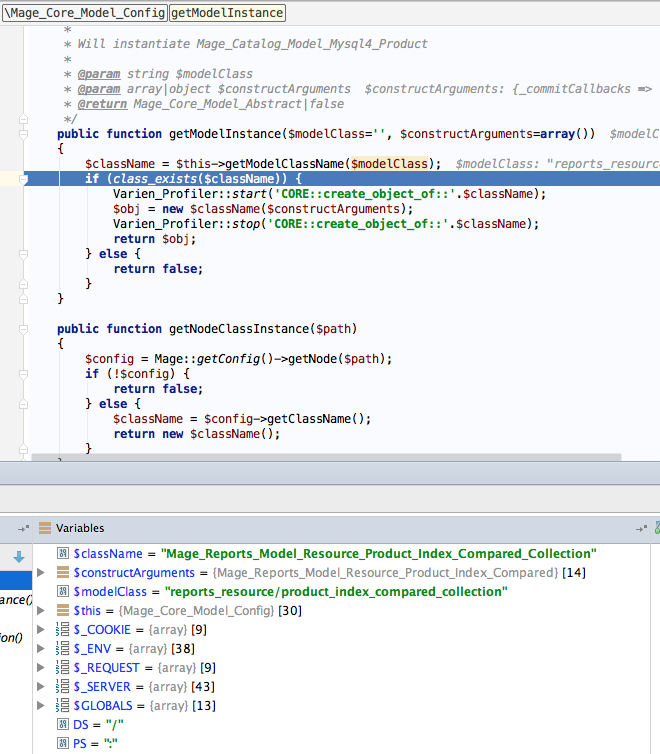Click the editor horizontal scrollbar
This screenshot has height=754, width=660.
pos(326,457)
